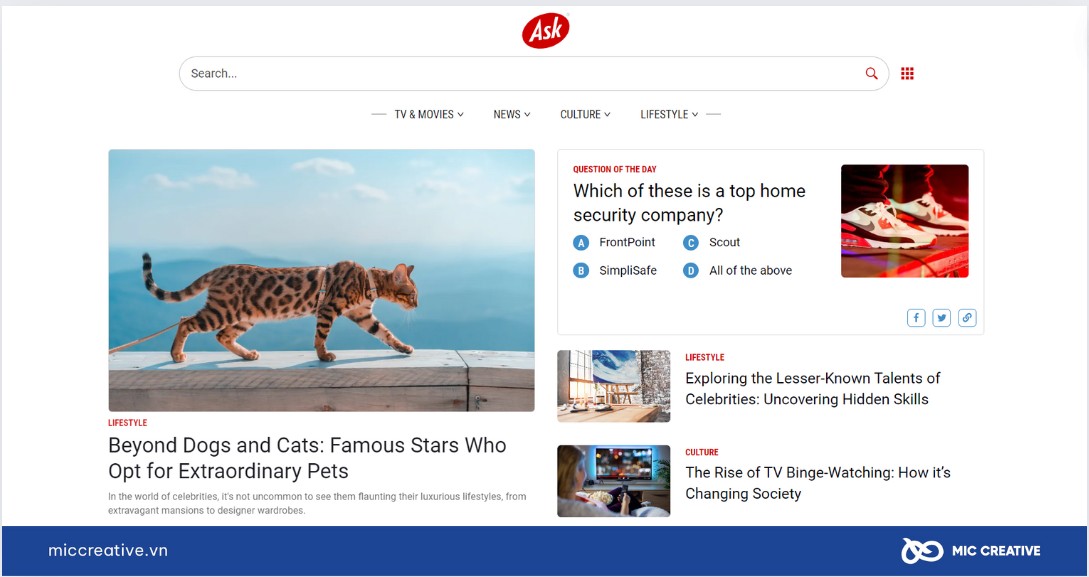Image resolution: width=1089 pixels, height=577 pixels.
Task: Click the sneakers thumbnail image
Action: pos(904,221)
